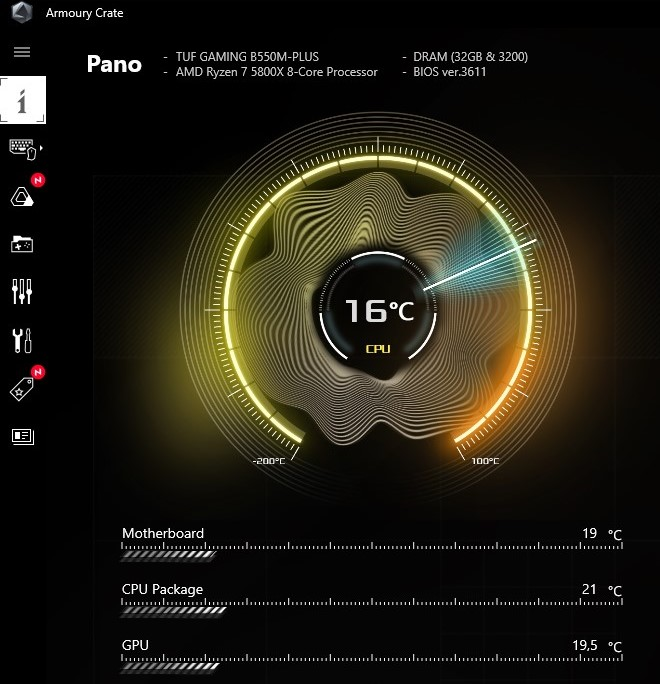Click DRAM (32GB & 3200) text
The height and width of the screenshot is (684, 660).
(x=470, y=57)
